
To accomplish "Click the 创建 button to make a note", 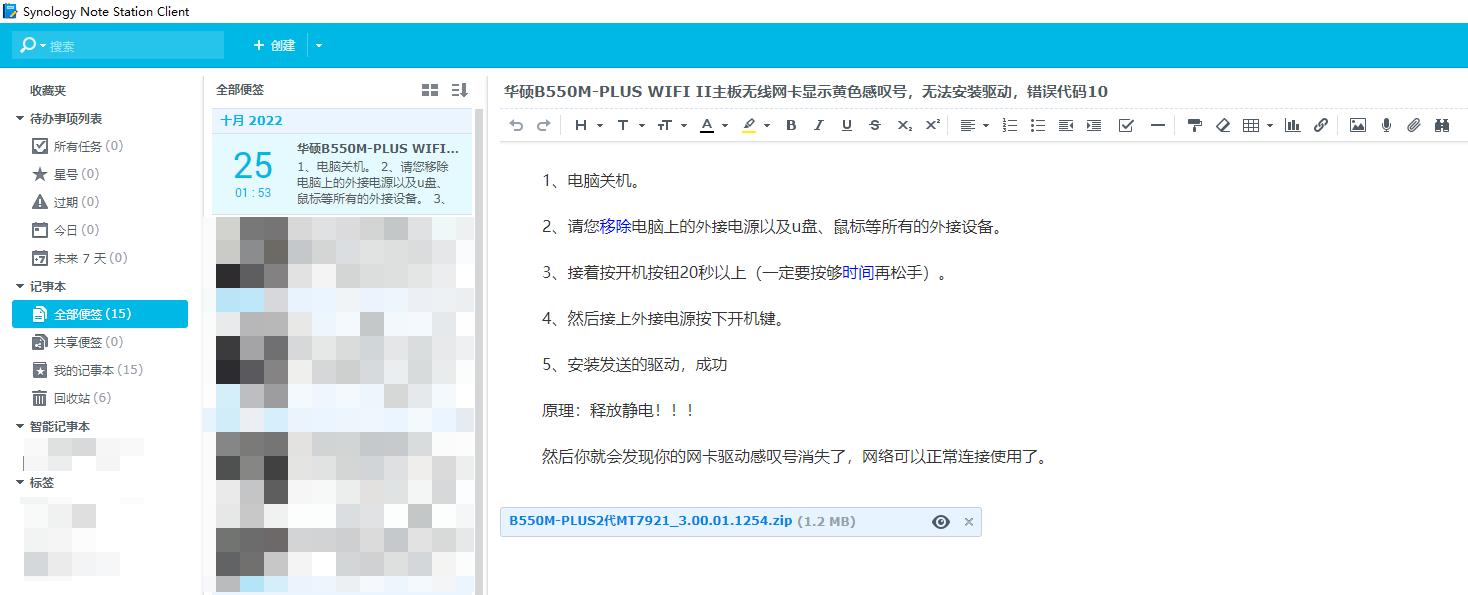I will coord(274,45).
